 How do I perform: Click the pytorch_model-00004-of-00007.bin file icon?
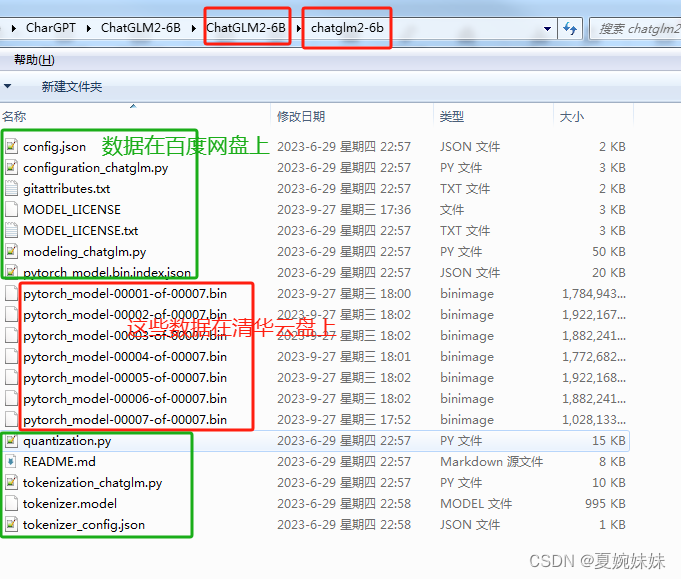[x=11, y=357]
